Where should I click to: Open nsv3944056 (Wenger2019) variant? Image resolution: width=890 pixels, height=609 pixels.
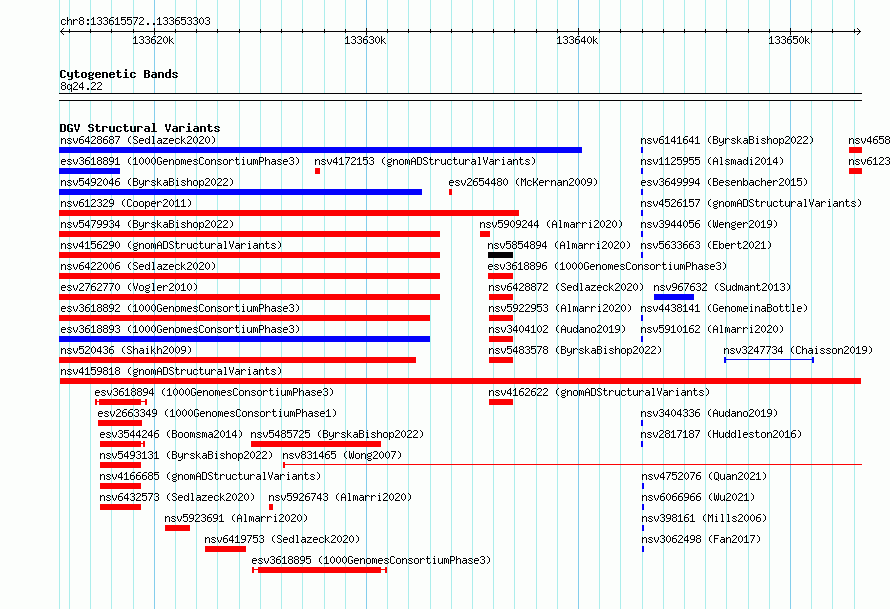click(709, 224)
